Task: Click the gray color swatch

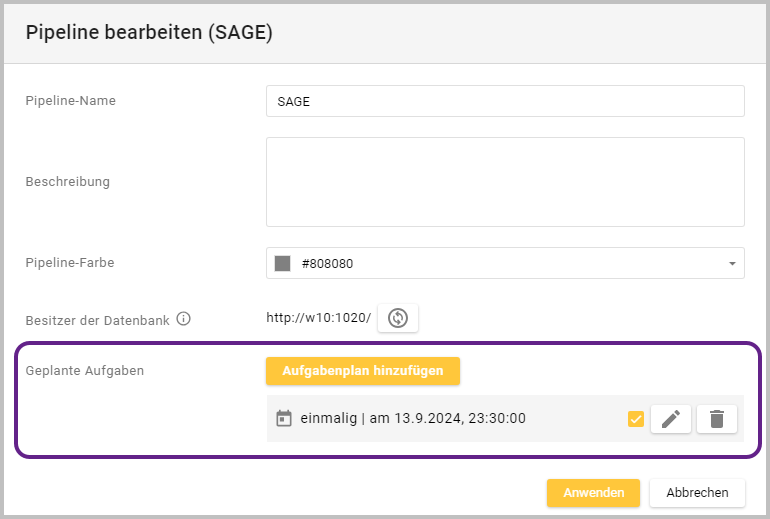Action: pyautogui.click(x=283, y=264)
